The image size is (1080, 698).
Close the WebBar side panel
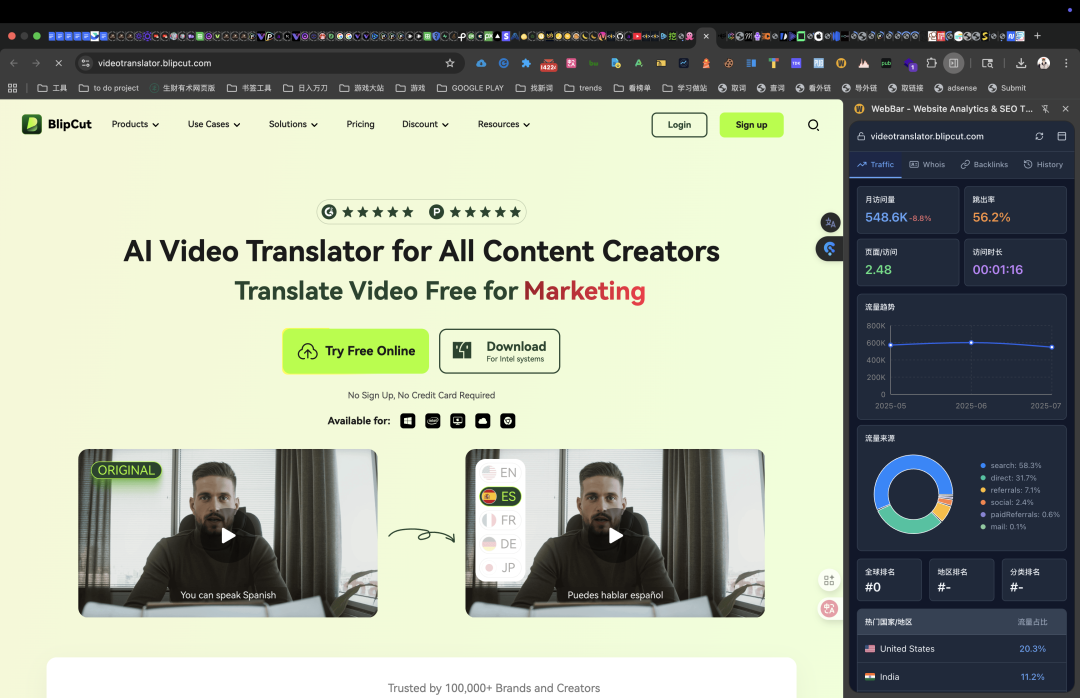click(1066, 109)
